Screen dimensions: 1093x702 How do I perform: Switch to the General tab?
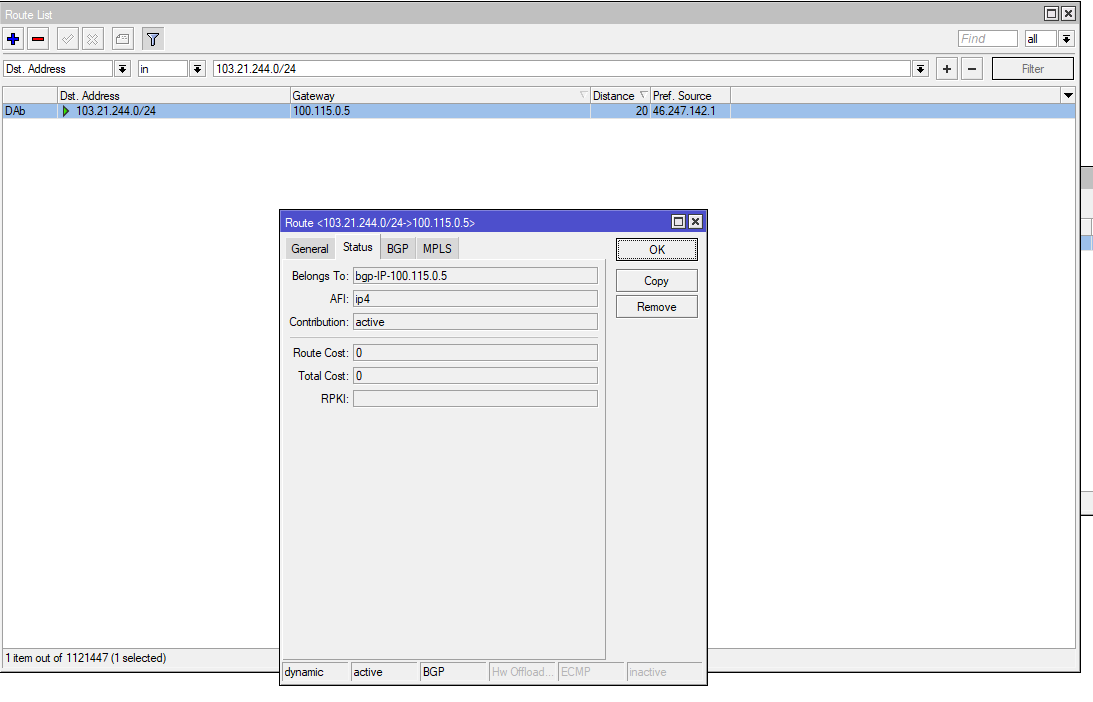(309, 249)
